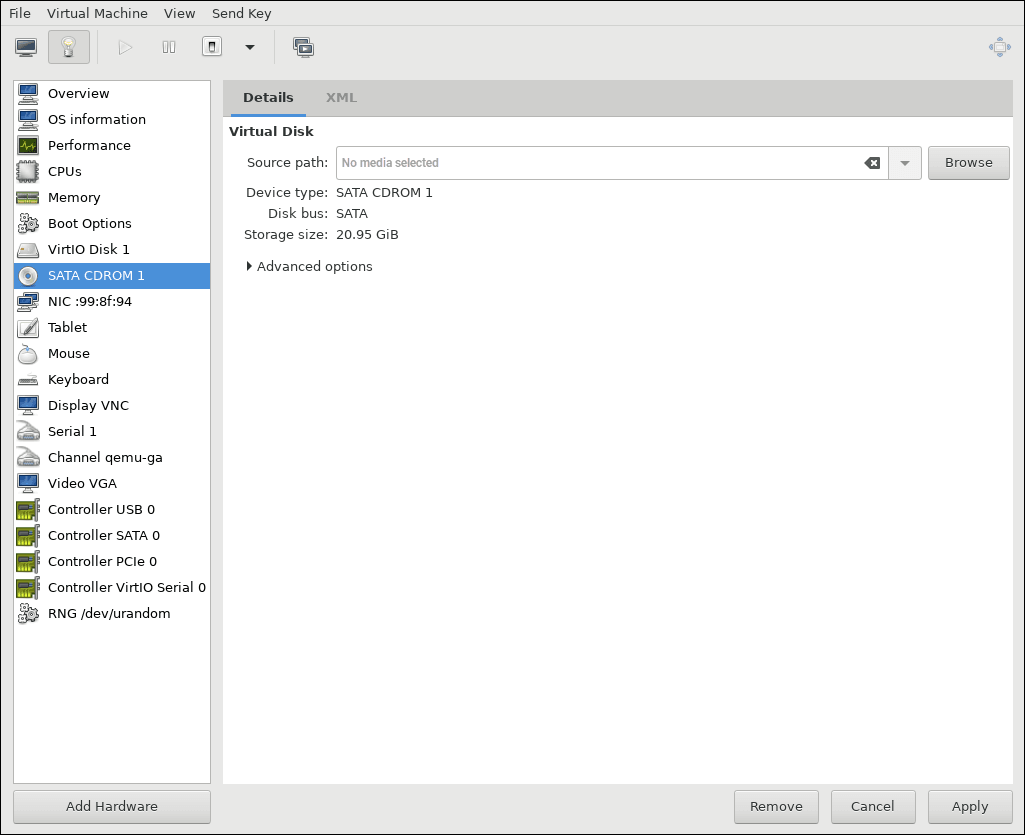Select Controller PCIe 0 card icon
The height and width of the screenshot is (835, 1025).
[28, 562]
